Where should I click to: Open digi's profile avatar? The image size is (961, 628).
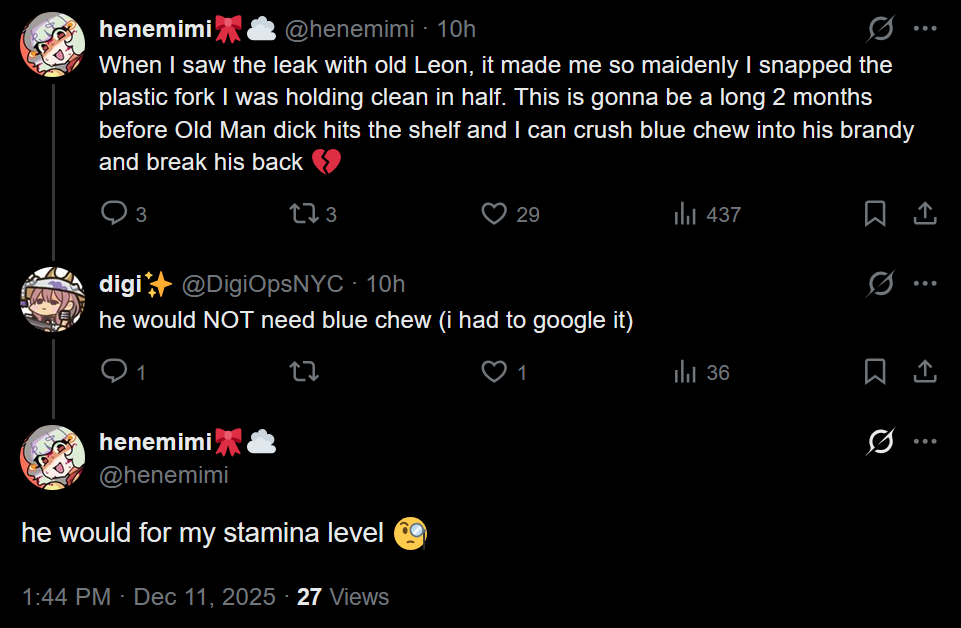[53, 299]
